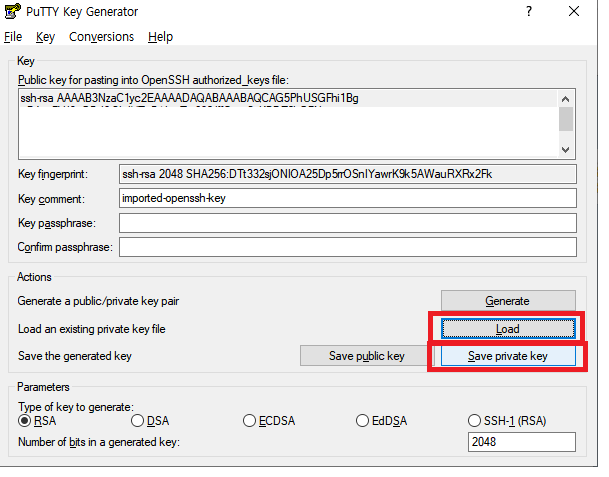The height and width of the screenshot is (477, 609).
Task: Click the Key comment field
Action: (348, 198)
